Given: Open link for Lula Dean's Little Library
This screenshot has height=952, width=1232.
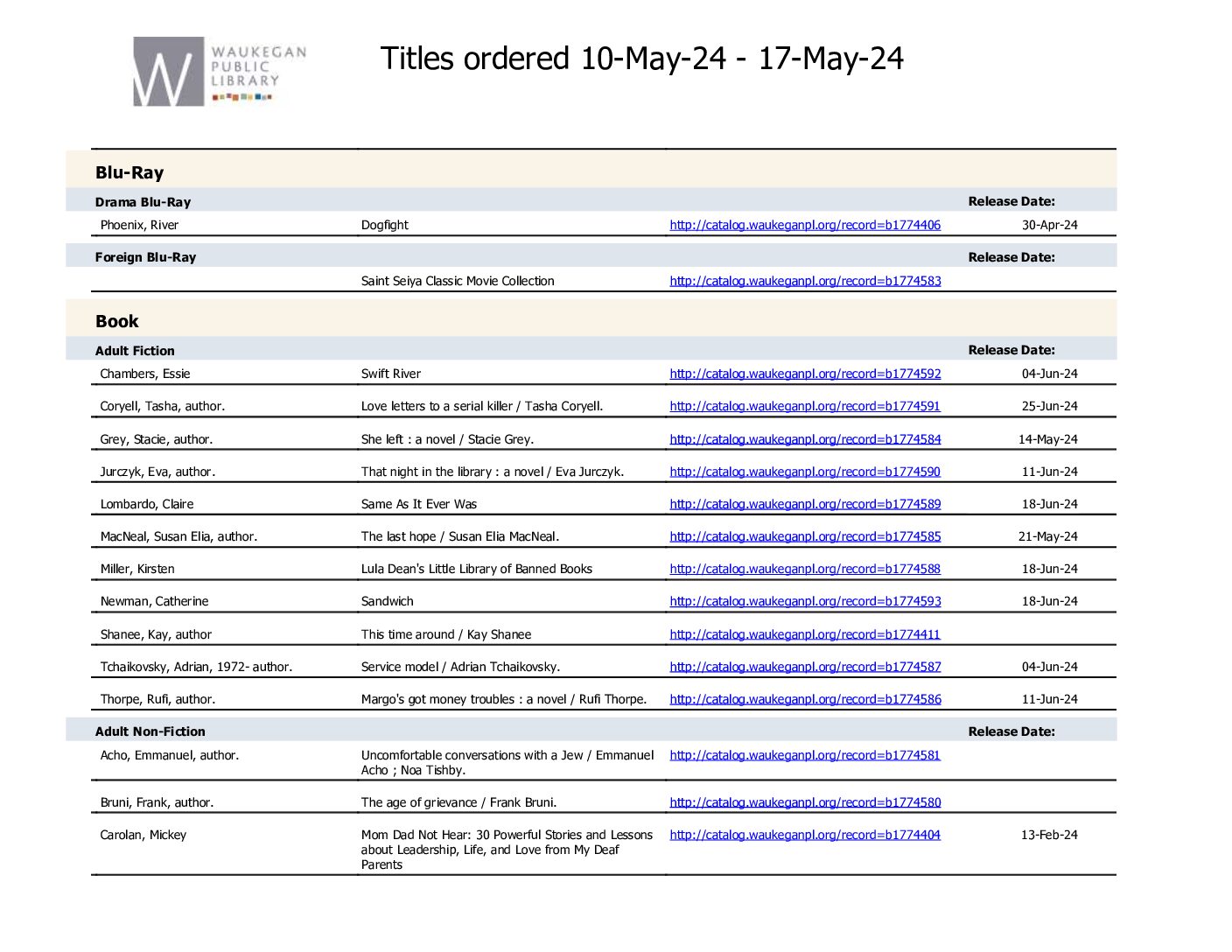Looking at the screenshot, I should [x=805, y=569].
